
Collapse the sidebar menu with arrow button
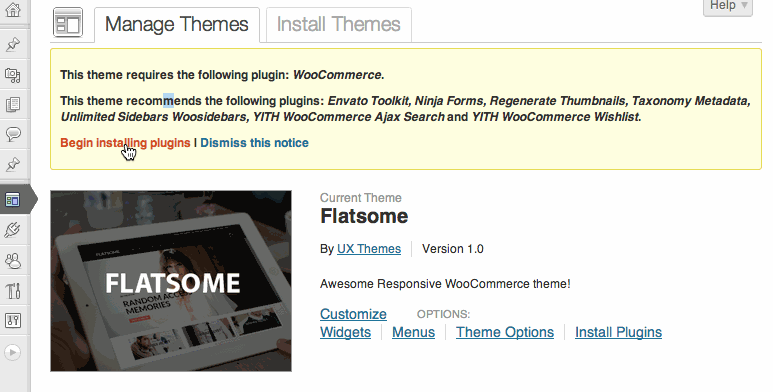pyautogui.click(x=13, y=352)
